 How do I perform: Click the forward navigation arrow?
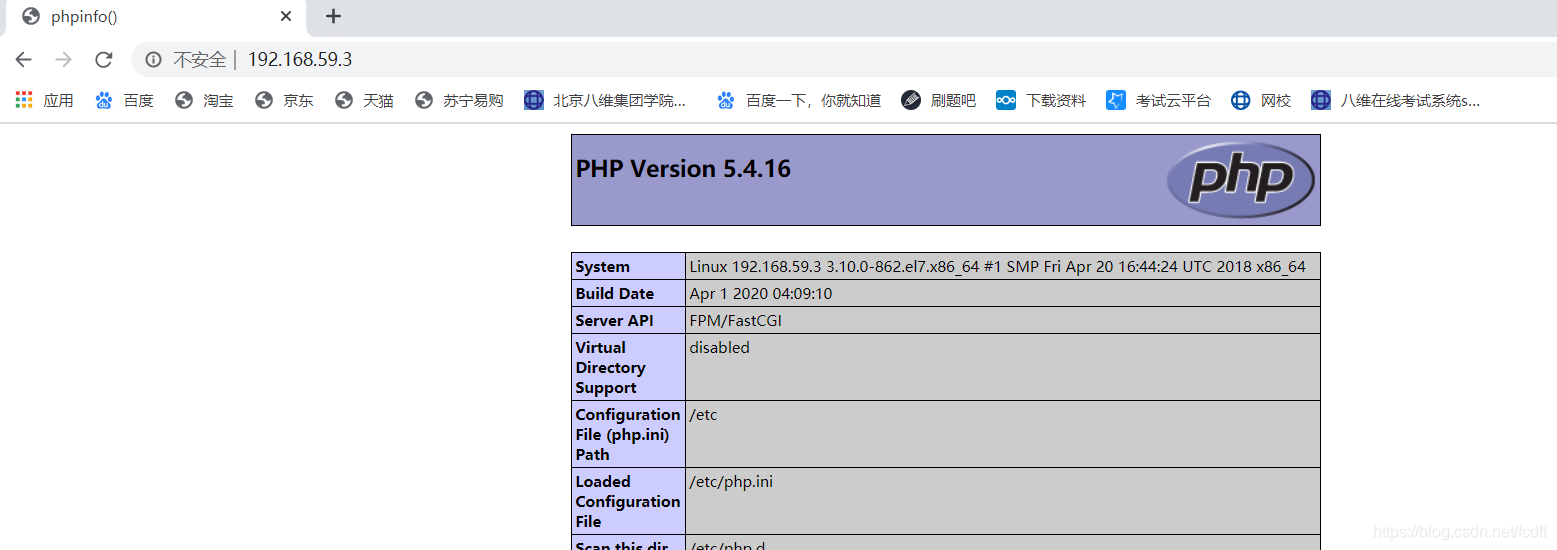tap(64, 60)
